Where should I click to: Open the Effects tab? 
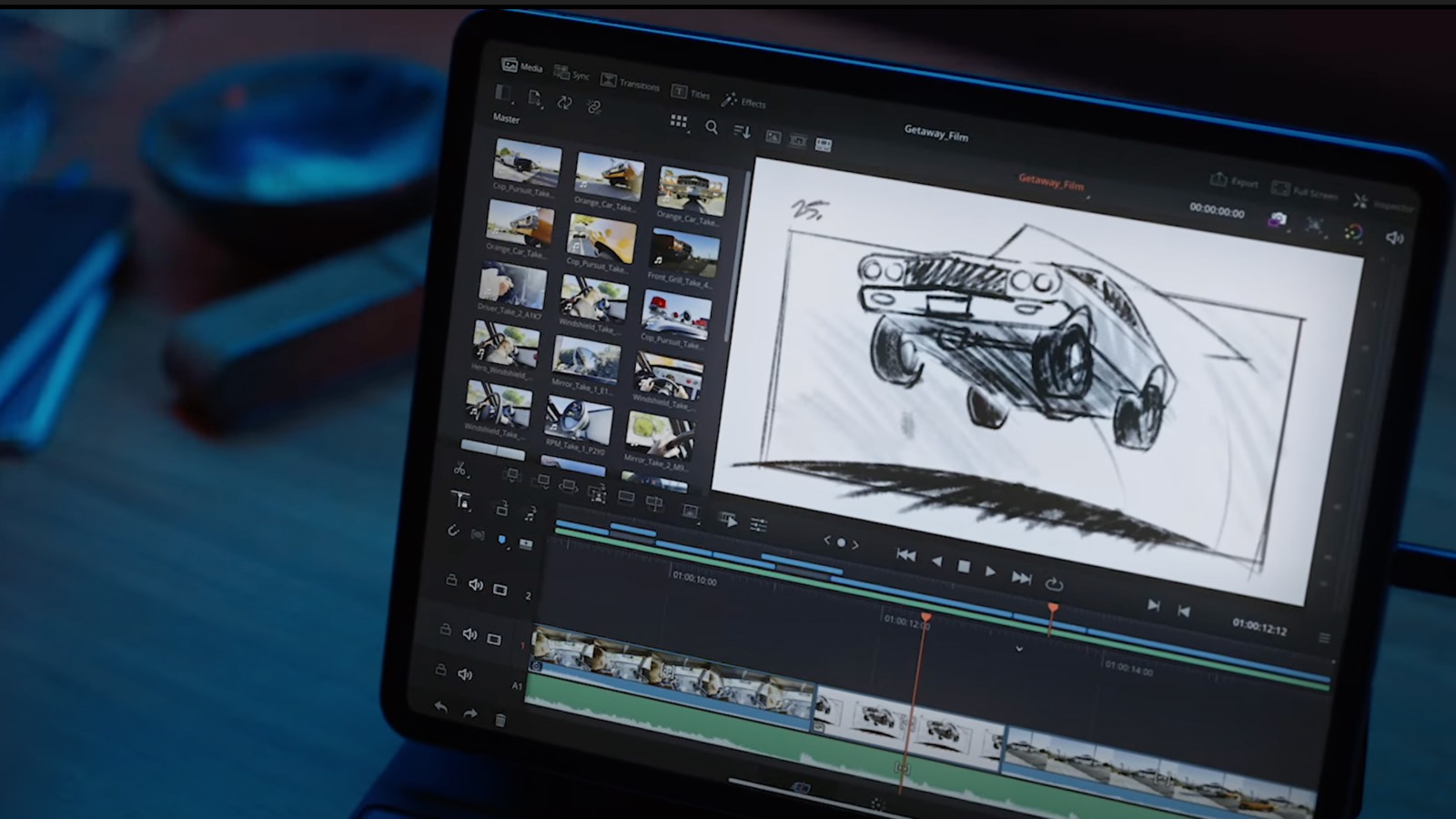pyautogui.click(x=744, y=101)
